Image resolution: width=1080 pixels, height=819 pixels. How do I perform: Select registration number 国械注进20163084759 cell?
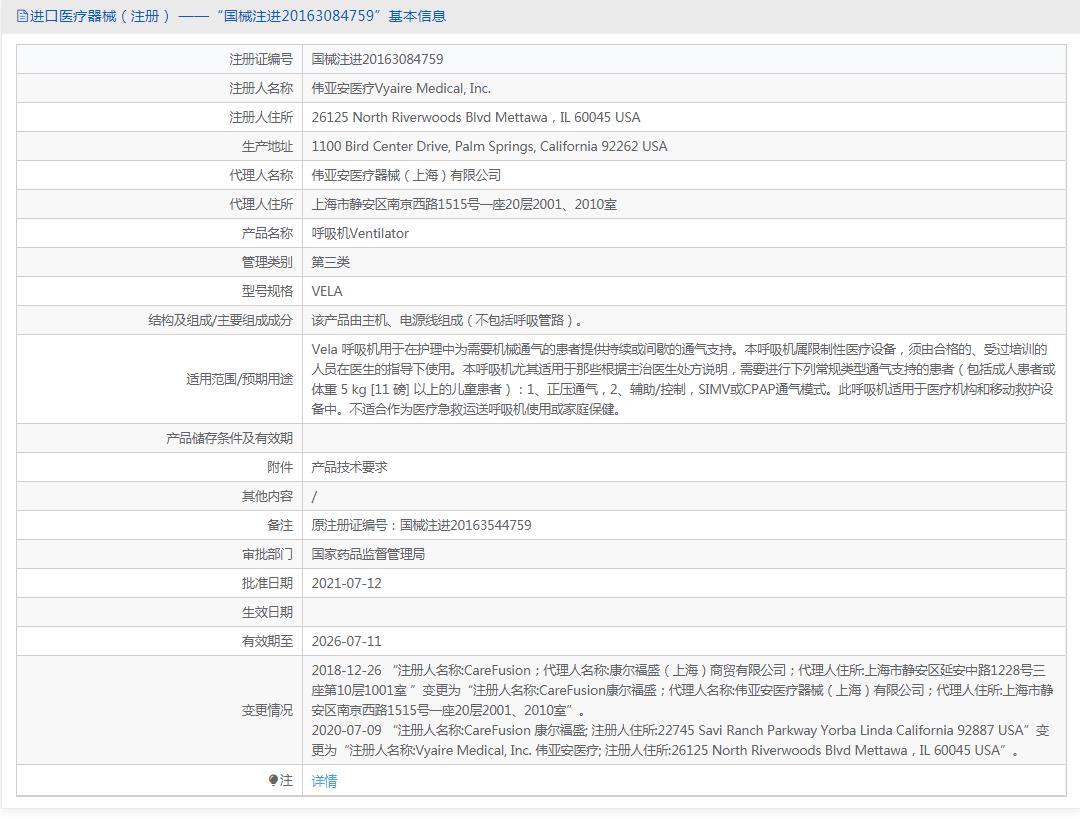pyautogui.click(x=377, y=59)
